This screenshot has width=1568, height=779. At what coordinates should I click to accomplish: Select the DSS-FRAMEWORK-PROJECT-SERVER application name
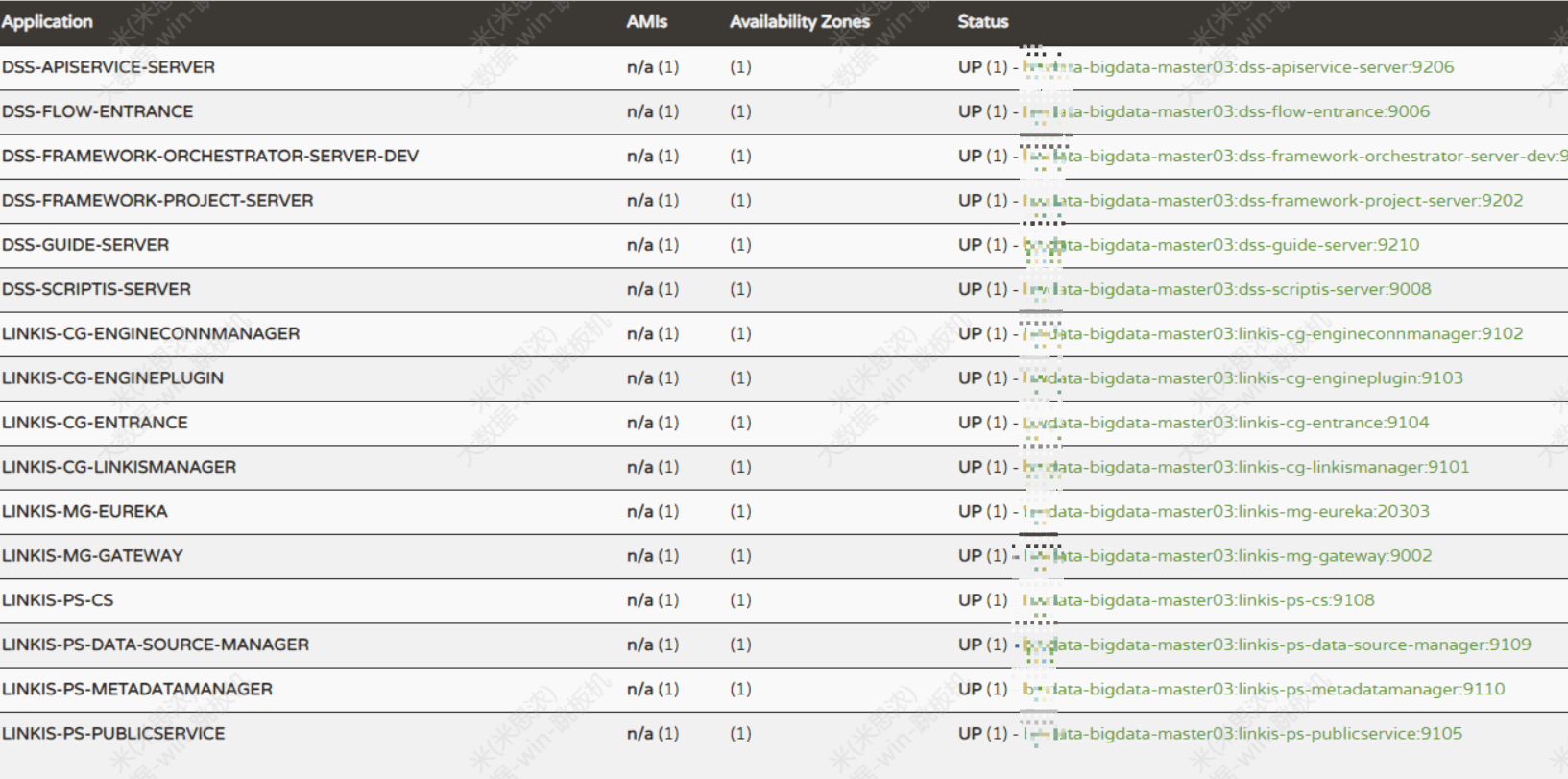tap(157, 200)
